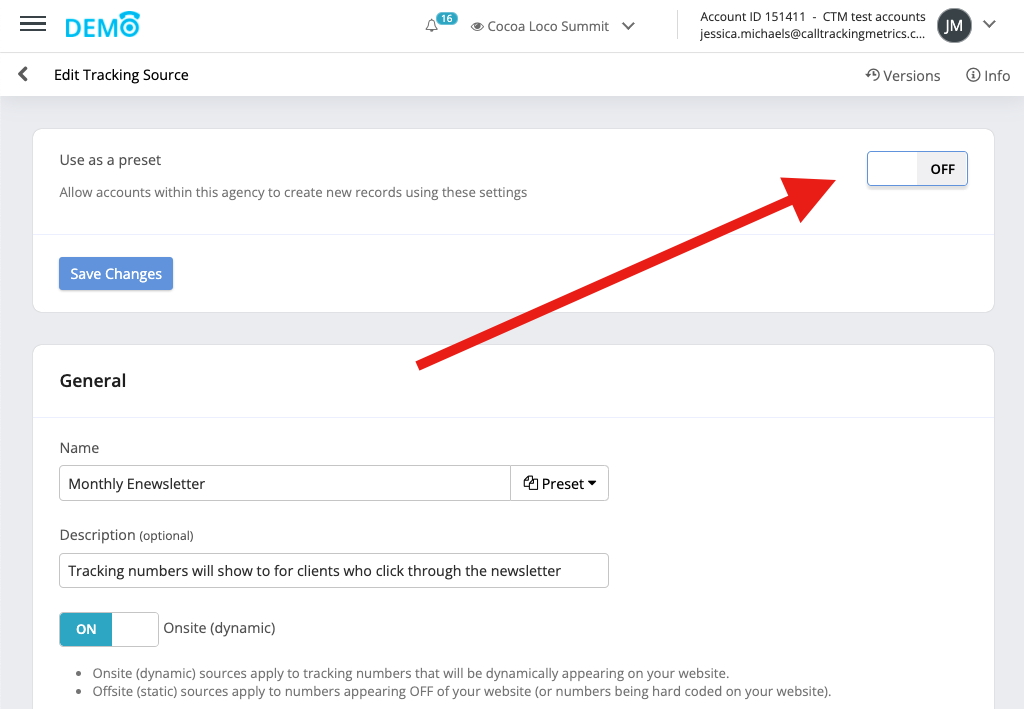
Task: Click the Edit Tracking Source page title
Action: (x=121, y=75)
